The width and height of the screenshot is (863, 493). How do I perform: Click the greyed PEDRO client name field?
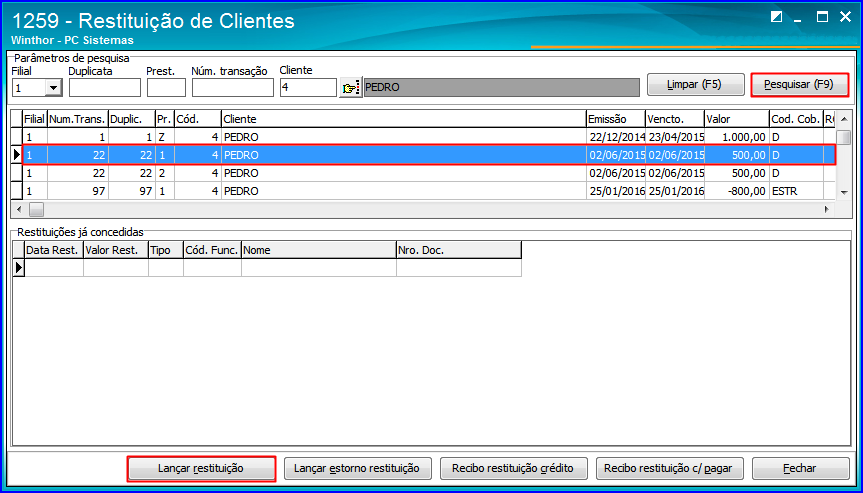pyautogui.click(x=502, y=87)
